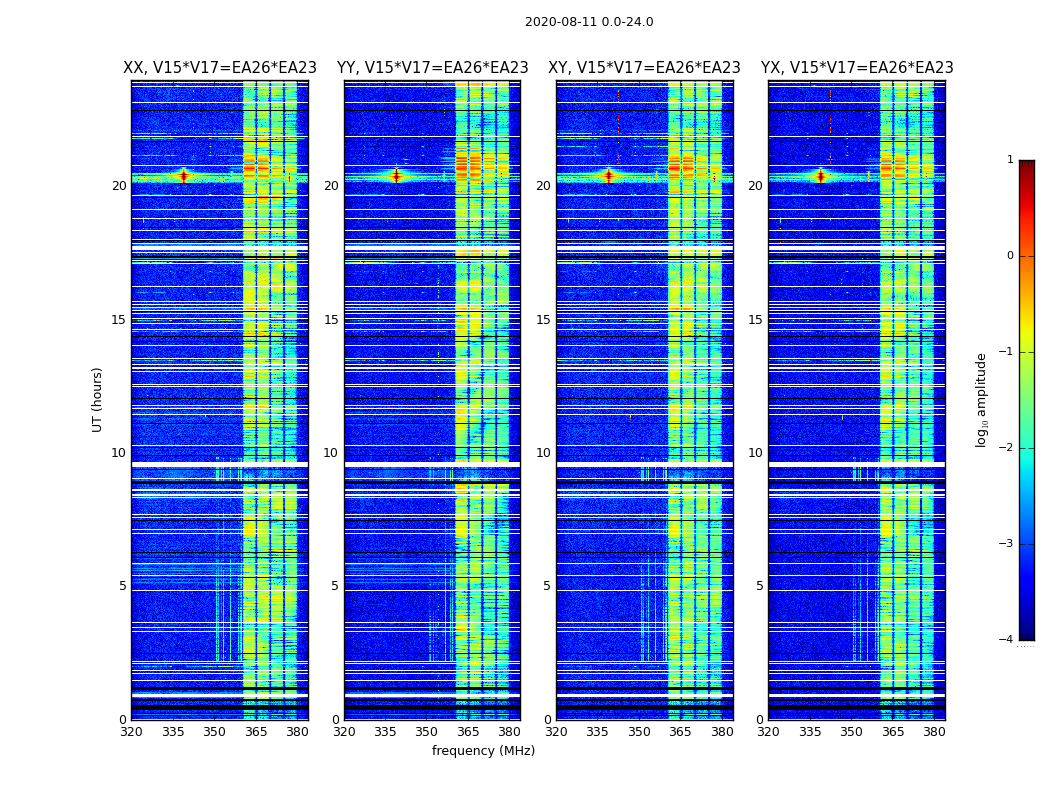1050x800 pixels.
Task: Click the log10 amplitude colorbar label
Action: click(981, 400)
